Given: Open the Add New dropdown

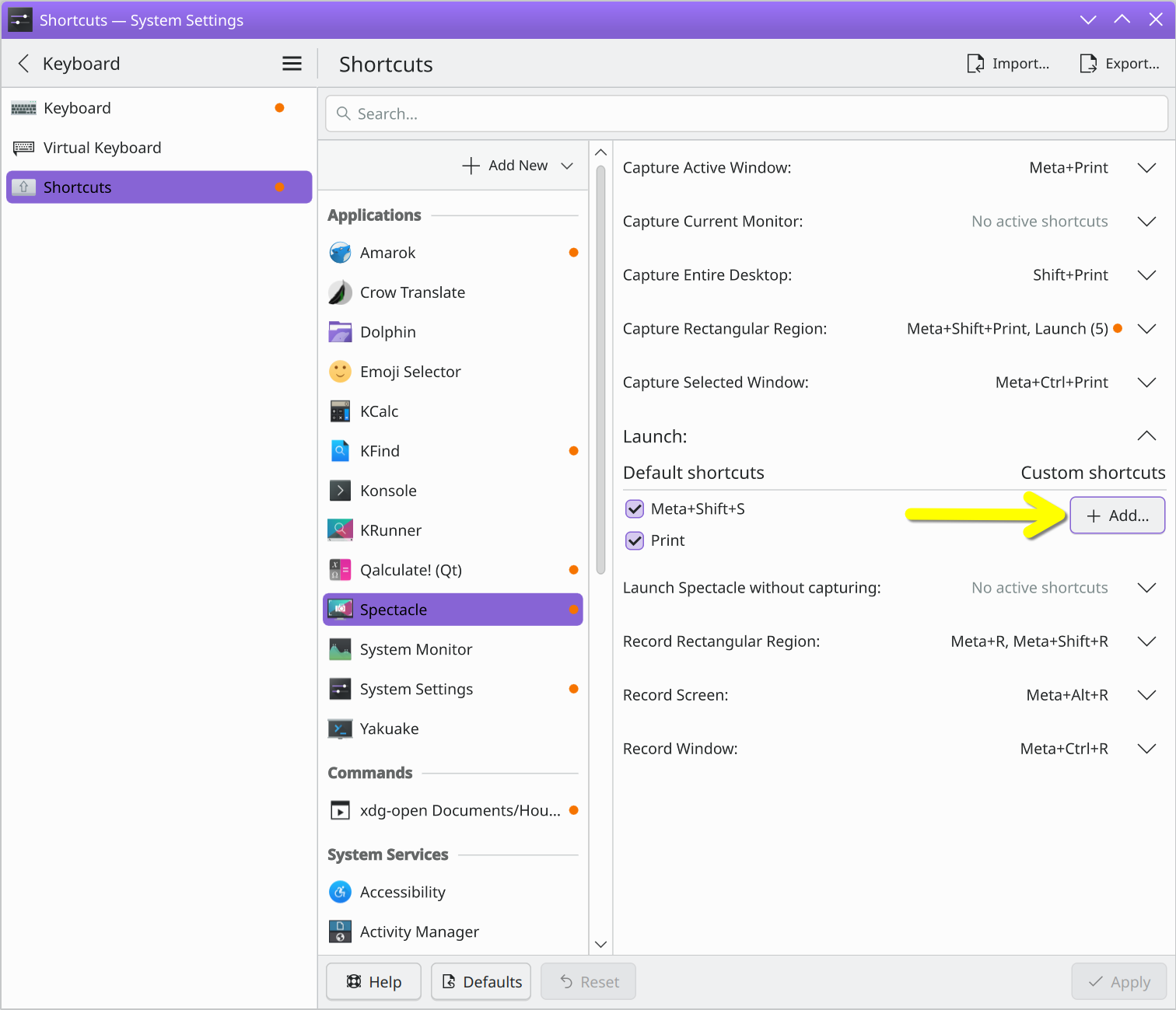Looking at the screenshot, I should [518, 166].
